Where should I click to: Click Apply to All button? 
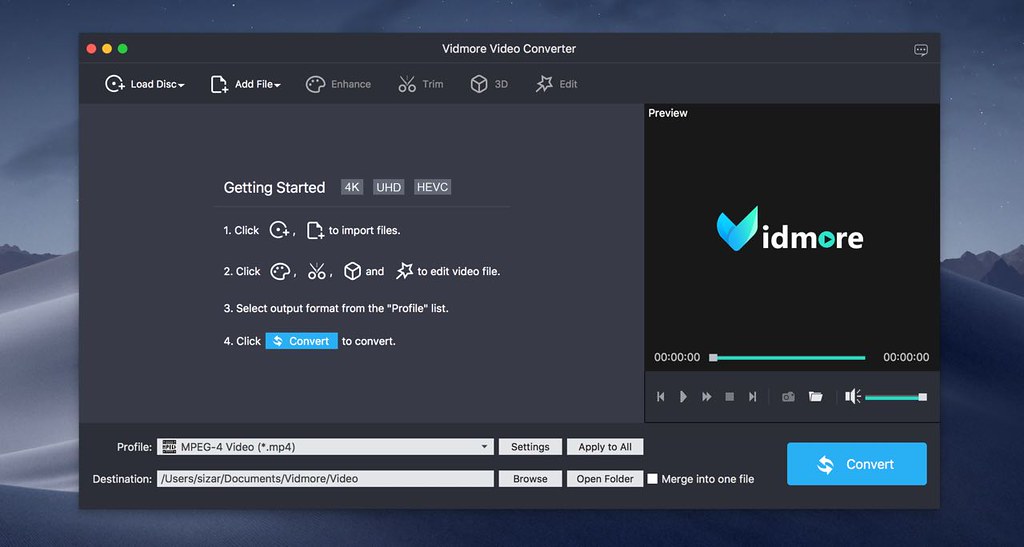pos(605,447)
